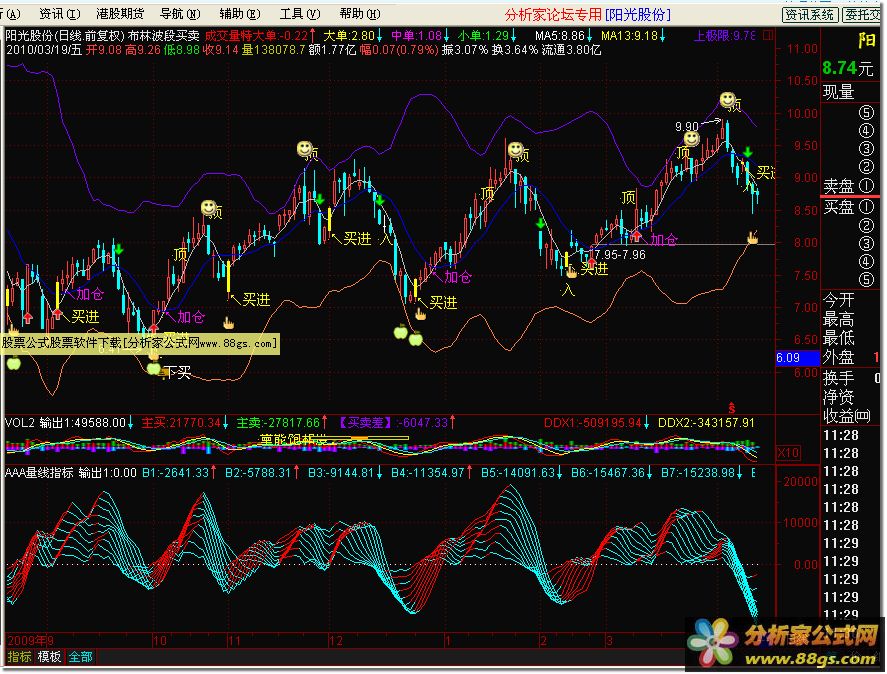Click the 收益(四) label in quote panel
Screen dimensions: 887x674
[x=846, y=416]
